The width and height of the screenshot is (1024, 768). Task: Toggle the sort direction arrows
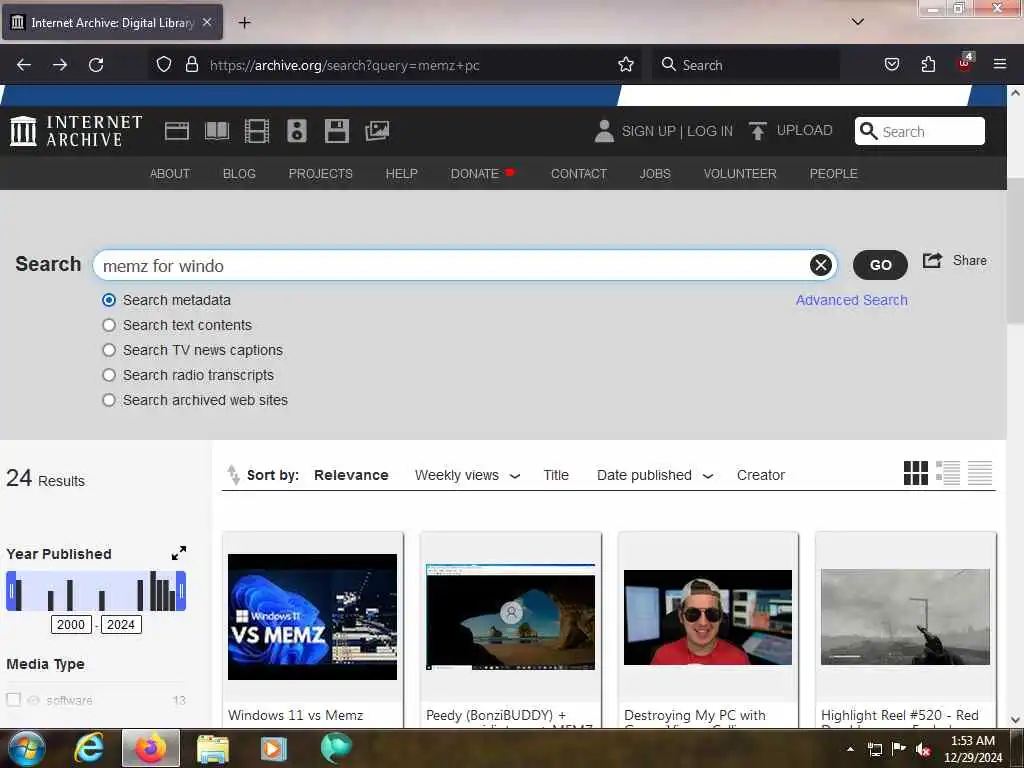pyautogui.click(x=233, y=475)
